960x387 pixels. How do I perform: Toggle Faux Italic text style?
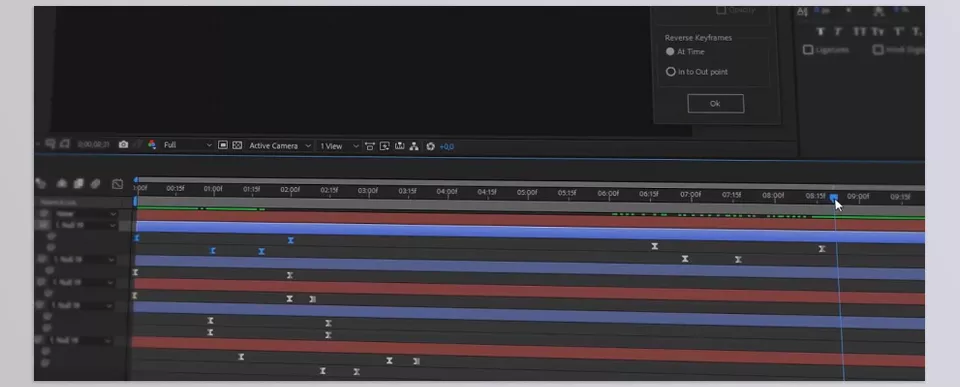[838, 31]
